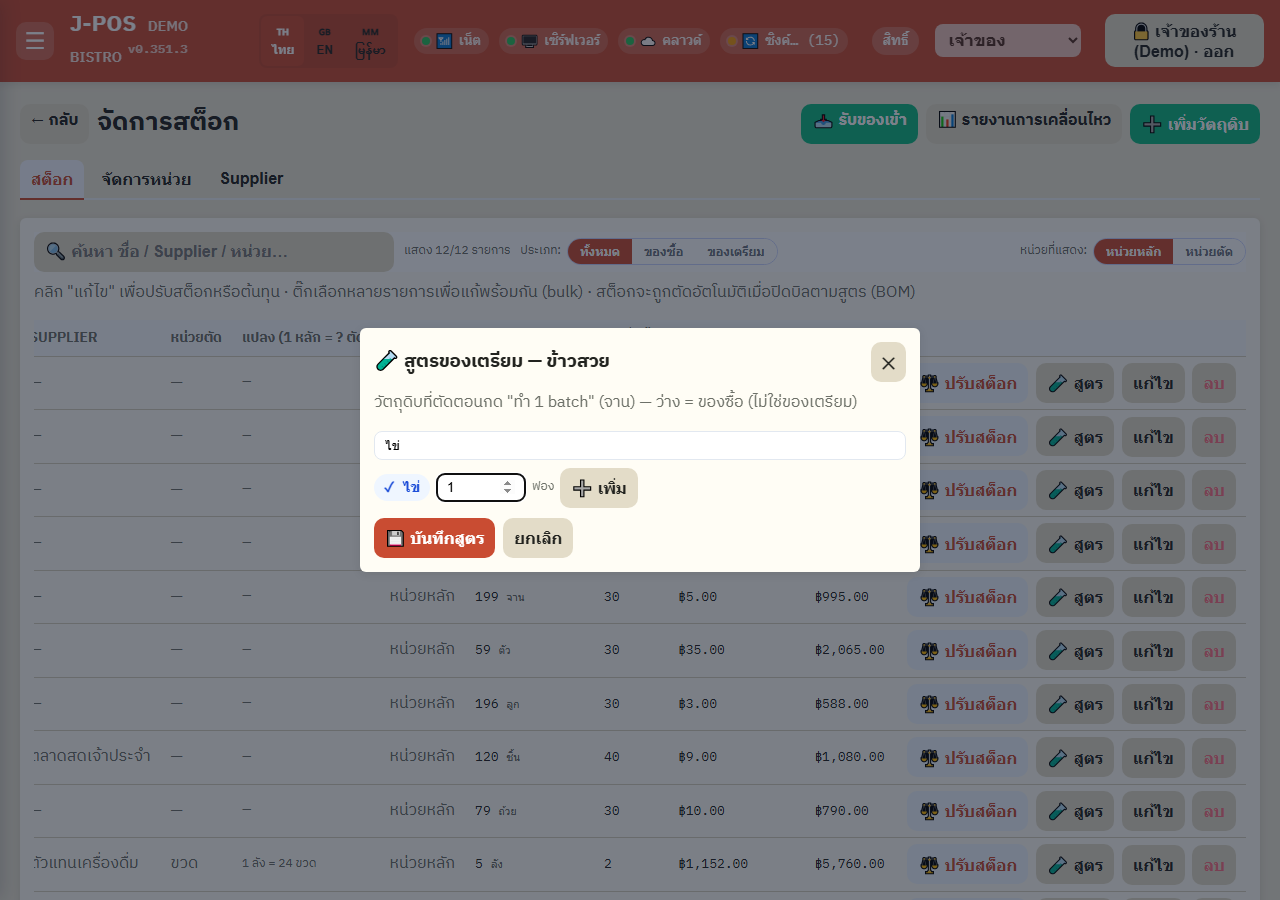Filter type by ของซื้อ
The width and height of the screenshot is (1280, 900).
pos(663,251)
